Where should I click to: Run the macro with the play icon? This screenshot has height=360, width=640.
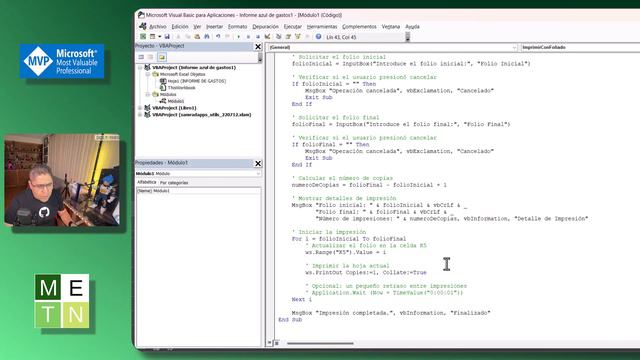point(239,37)
